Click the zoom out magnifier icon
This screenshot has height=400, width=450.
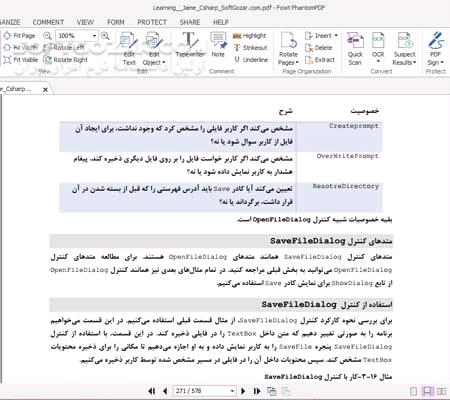(47, 36)
